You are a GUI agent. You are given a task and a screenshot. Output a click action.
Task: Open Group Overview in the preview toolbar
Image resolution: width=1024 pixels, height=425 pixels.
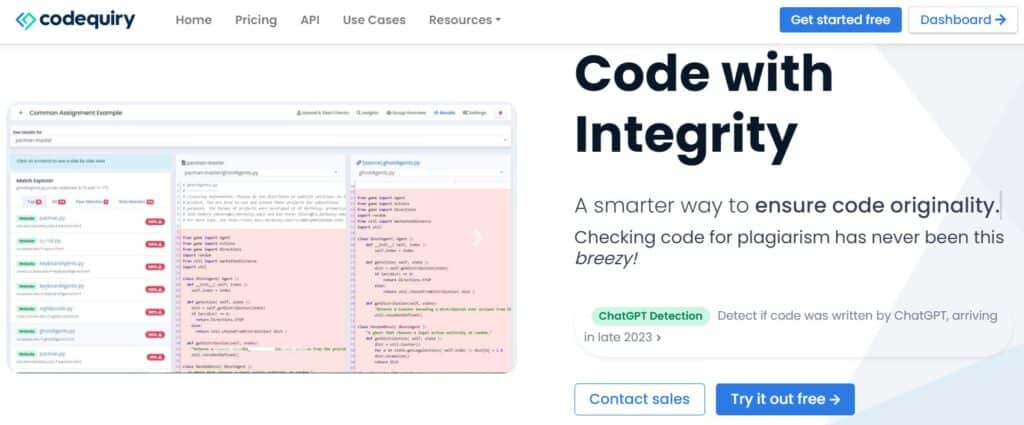point(406,113)
